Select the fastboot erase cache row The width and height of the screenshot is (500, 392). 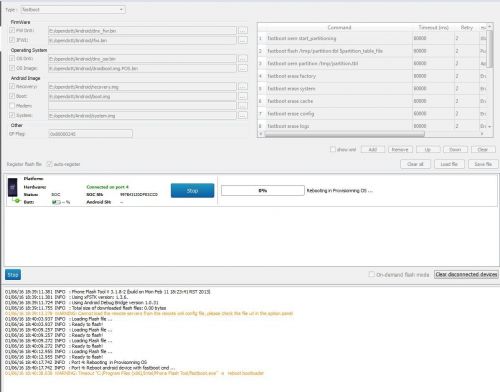pos(373,101)
